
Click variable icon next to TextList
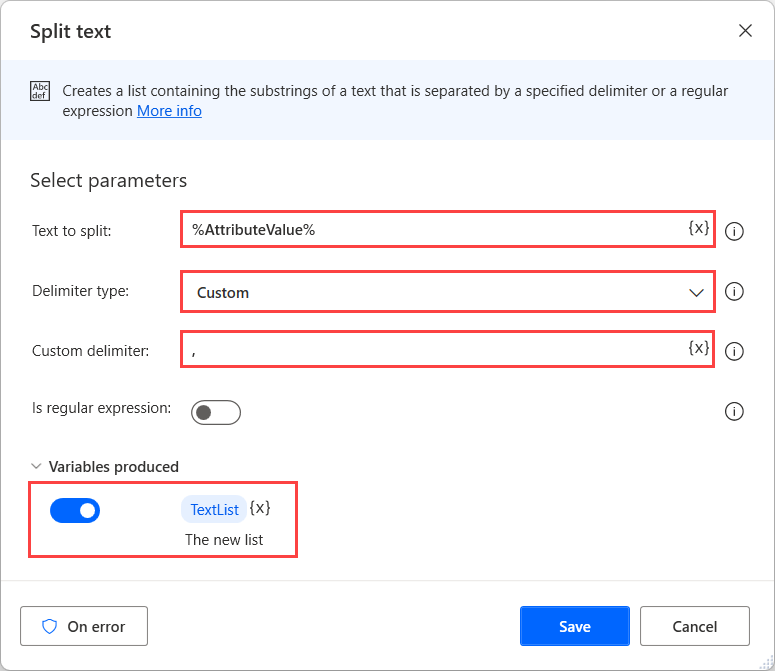(260, 508)
